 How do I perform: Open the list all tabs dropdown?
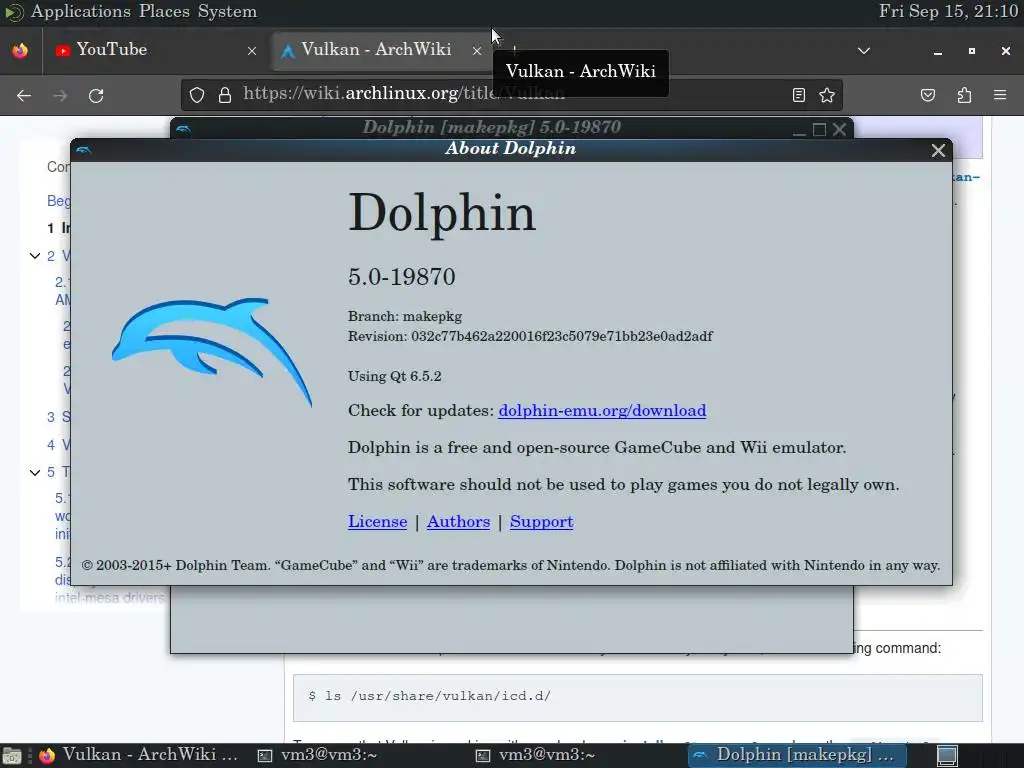863,50
